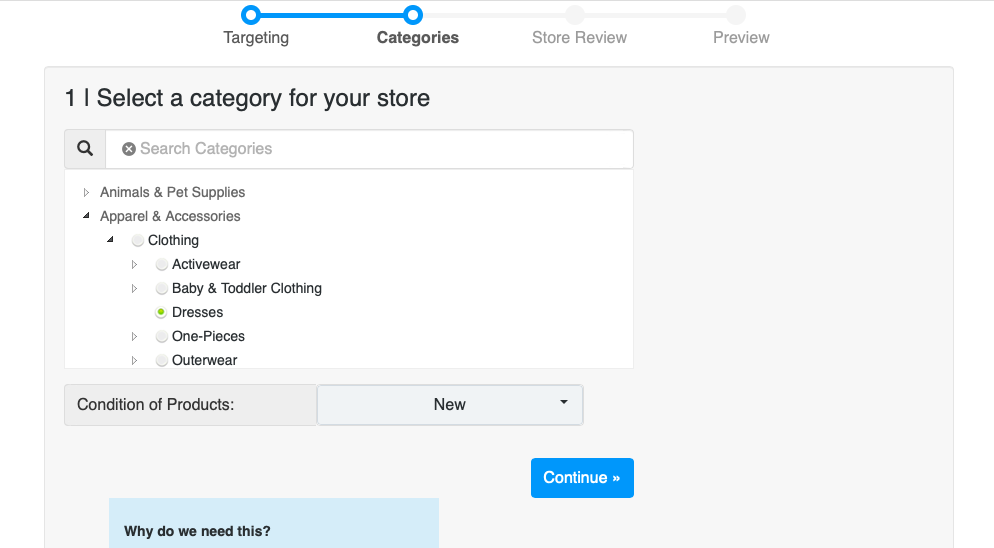Collapse the Clothing tree node arrow
The image size is (994, 548).
(x=110, y=240)
